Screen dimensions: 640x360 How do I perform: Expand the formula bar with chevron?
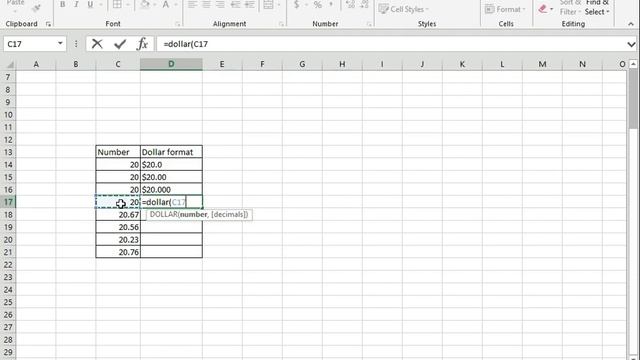coord(631,44)
